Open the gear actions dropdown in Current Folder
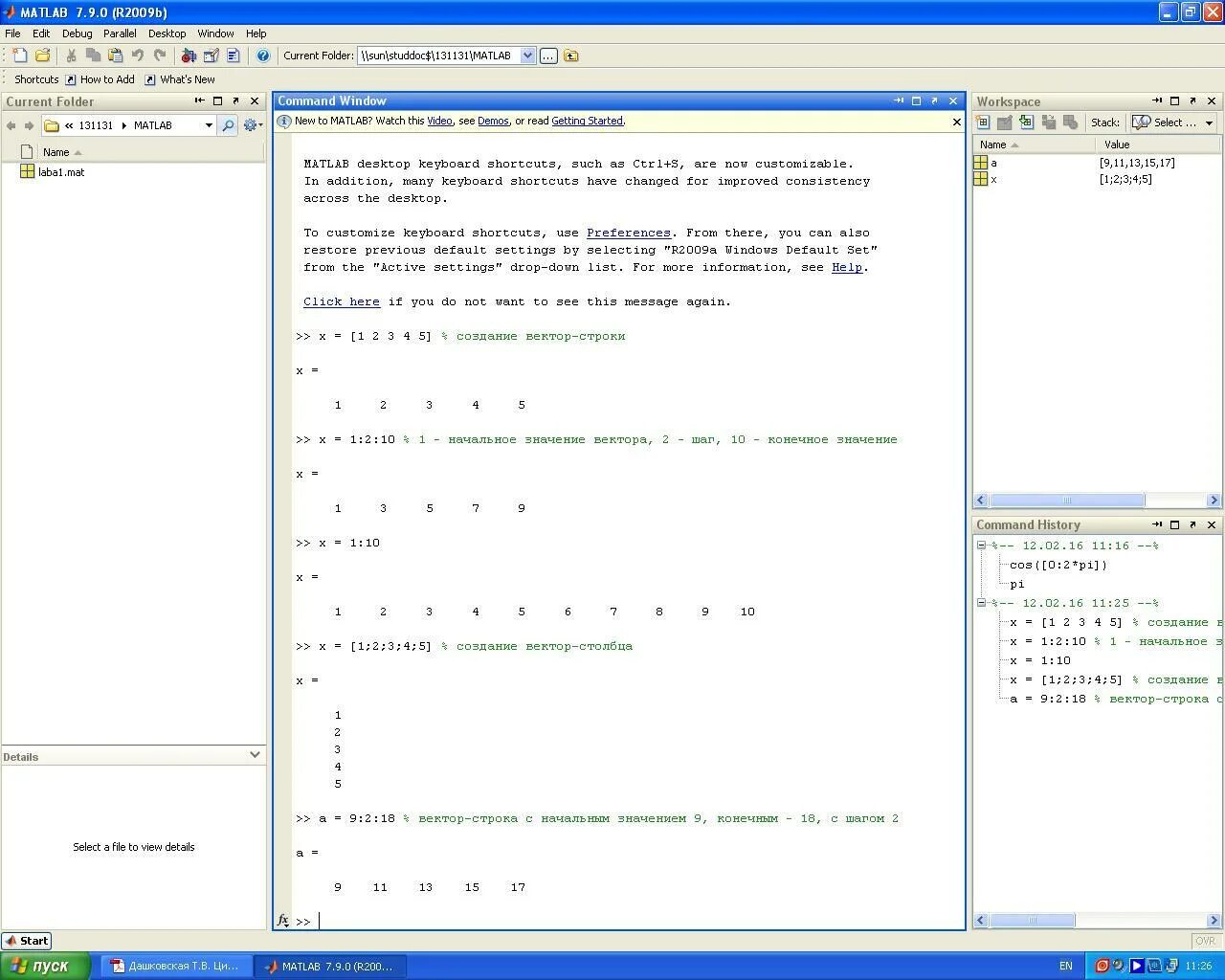 coord(253,125)
